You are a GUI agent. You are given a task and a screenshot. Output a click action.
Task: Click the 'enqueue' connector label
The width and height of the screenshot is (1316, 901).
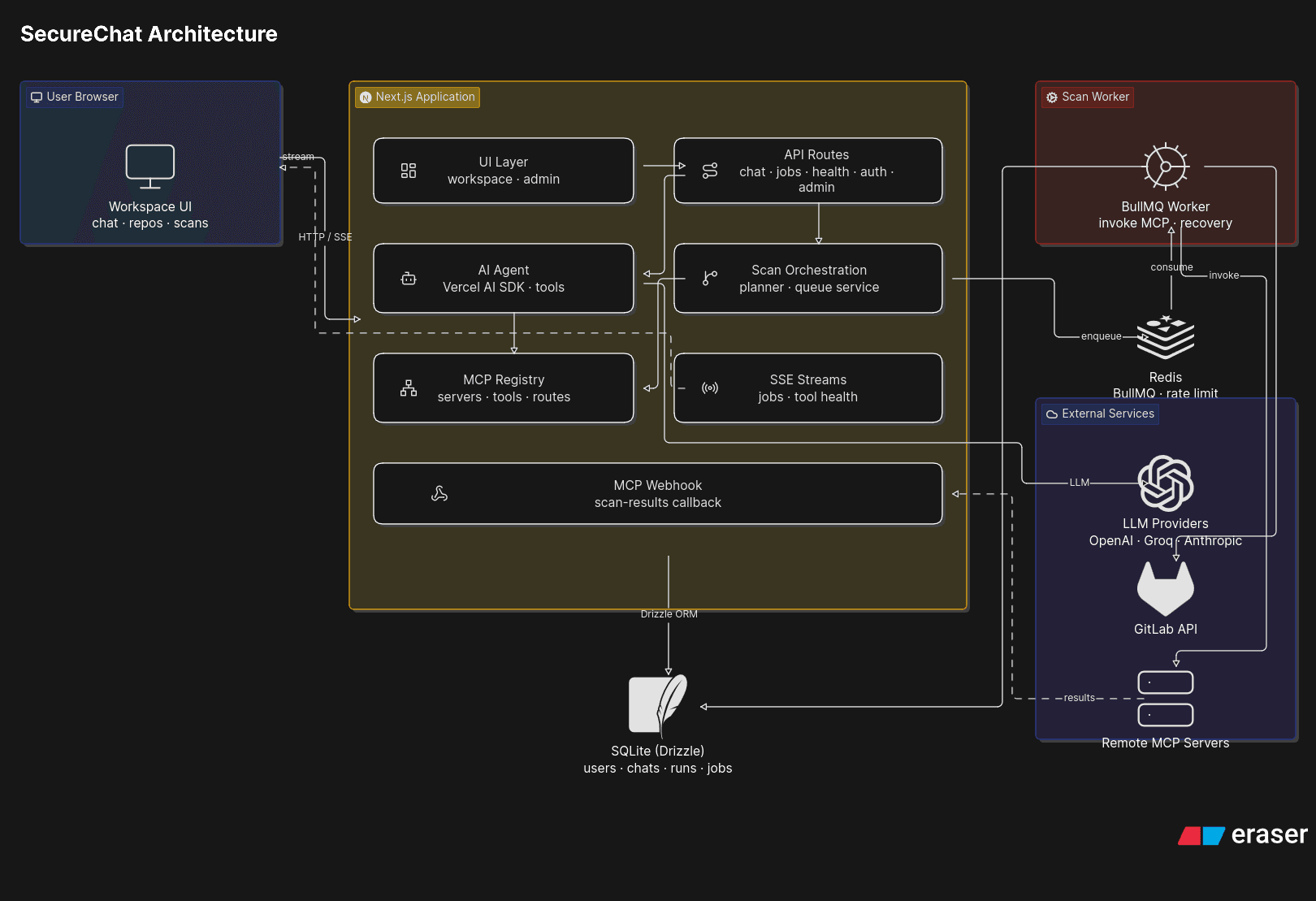1102,336
